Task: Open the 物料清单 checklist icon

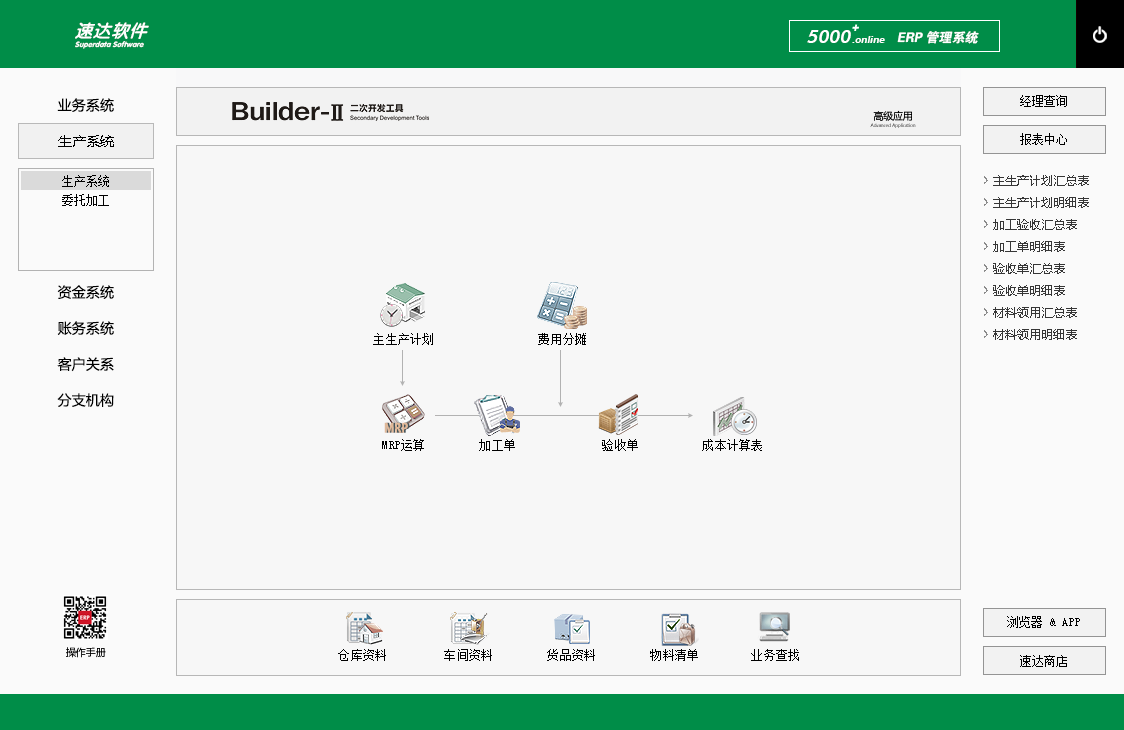Action: pyautogui.click(x=675, y=629)
